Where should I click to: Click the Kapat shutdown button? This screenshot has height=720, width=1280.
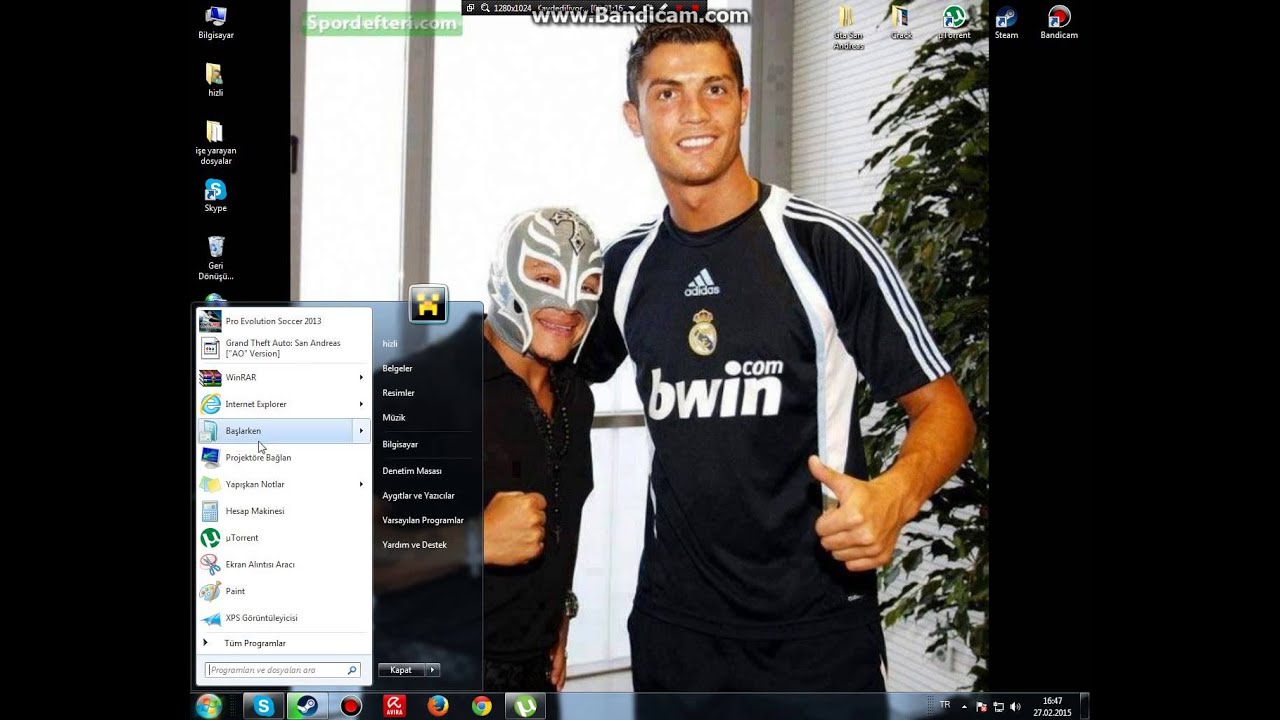click(x=402, y=670)
